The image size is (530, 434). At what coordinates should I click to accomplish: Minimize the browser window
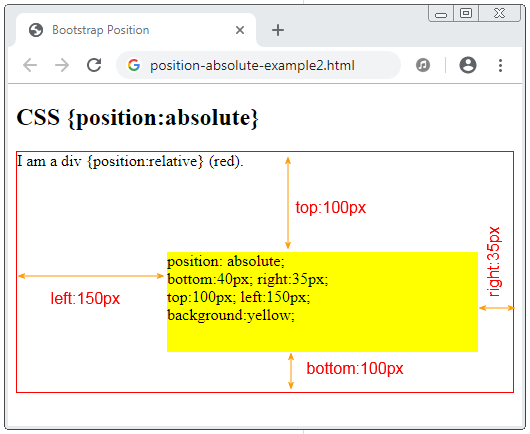coord(441,14)
